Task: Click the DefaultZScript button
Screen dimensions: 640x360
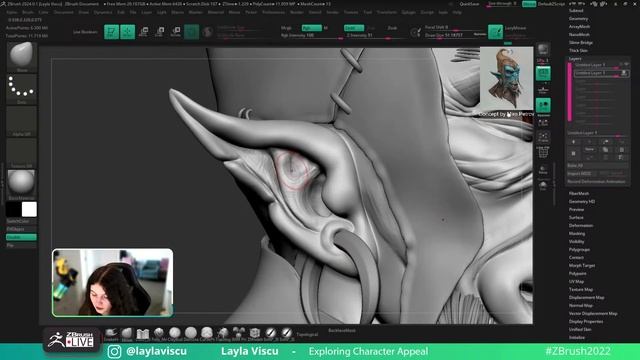Action: pos(551,4)
